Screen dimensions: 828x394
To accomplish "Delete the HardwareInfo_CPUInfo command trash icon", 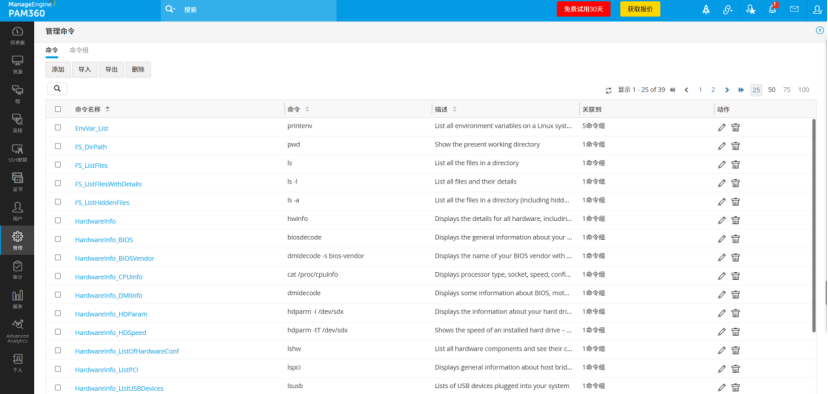I will coord(735,276).
